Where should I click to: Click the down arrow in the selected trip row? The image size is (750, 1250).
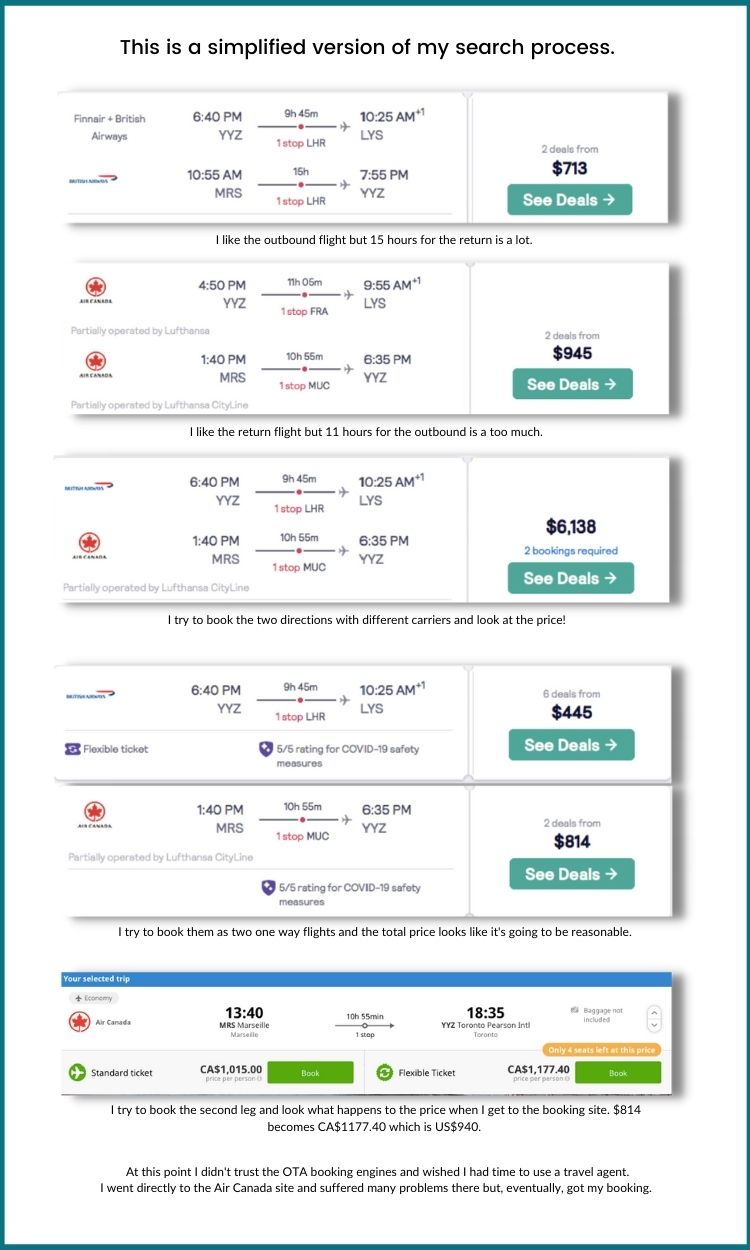[x=653, y=1023]
